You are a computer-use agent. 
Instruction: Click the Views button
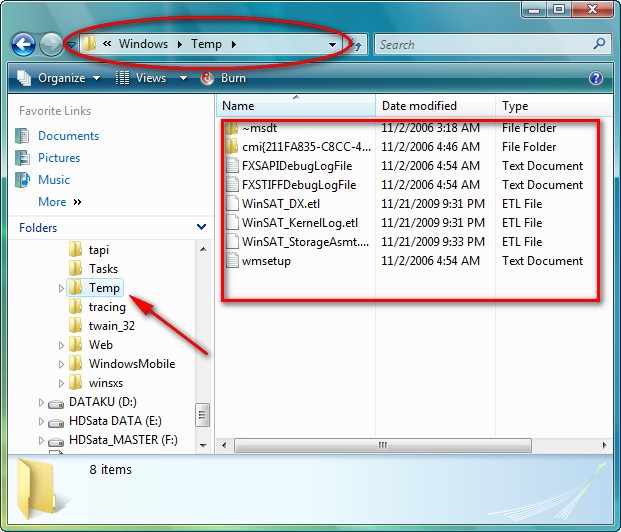pyautogui.click(x=141, y=78)
